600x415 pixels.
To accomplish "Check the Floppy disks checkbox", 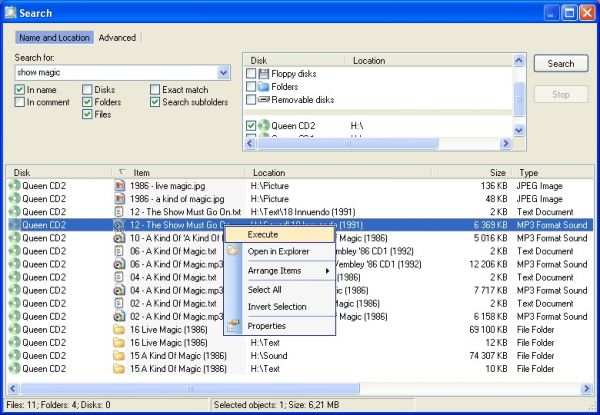I will coord(251,73).
